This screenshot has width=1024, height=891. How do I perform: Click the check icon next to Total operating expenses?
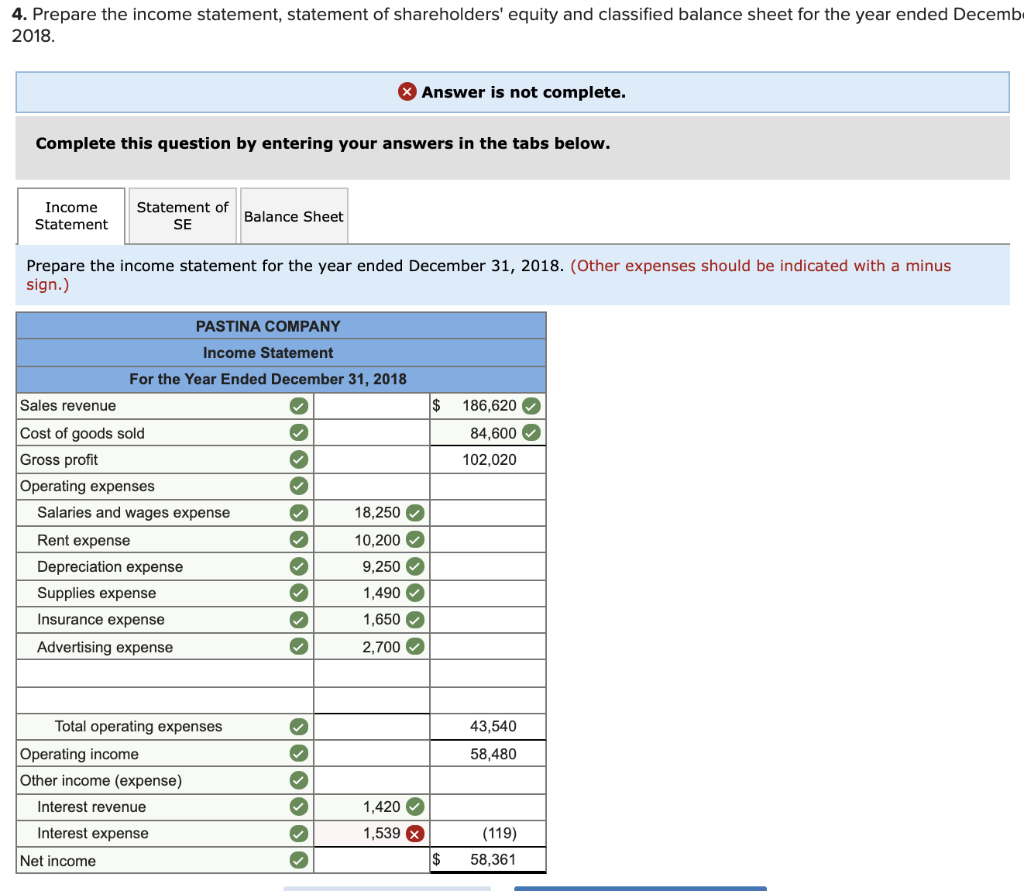pos(299,726)
